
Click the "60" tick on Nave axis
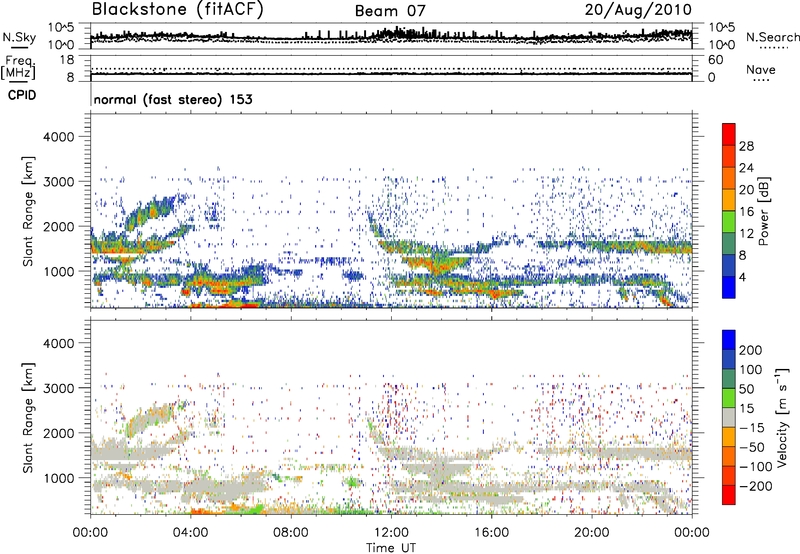(715, 60)
